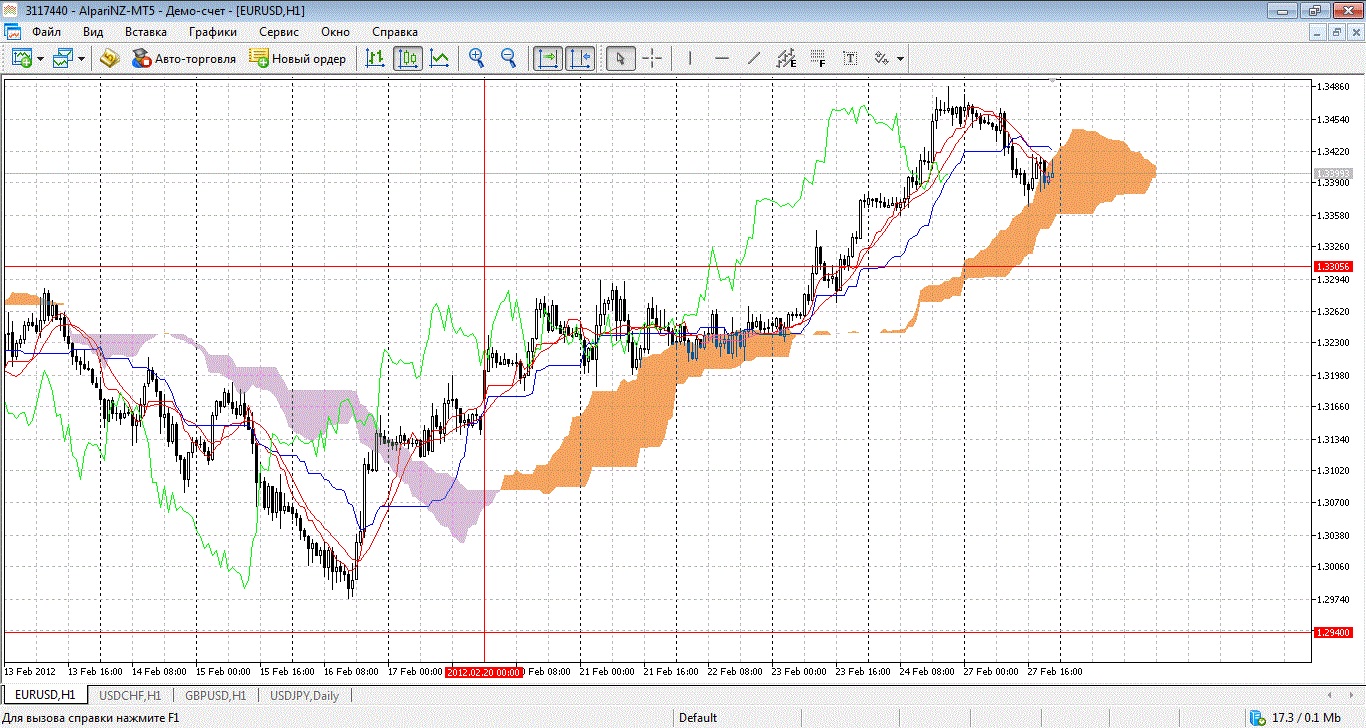Pick the Fibonacci retracement tool
This screenshot has height=728, width=1366.
pyautogui.click(x=818, y=59)
